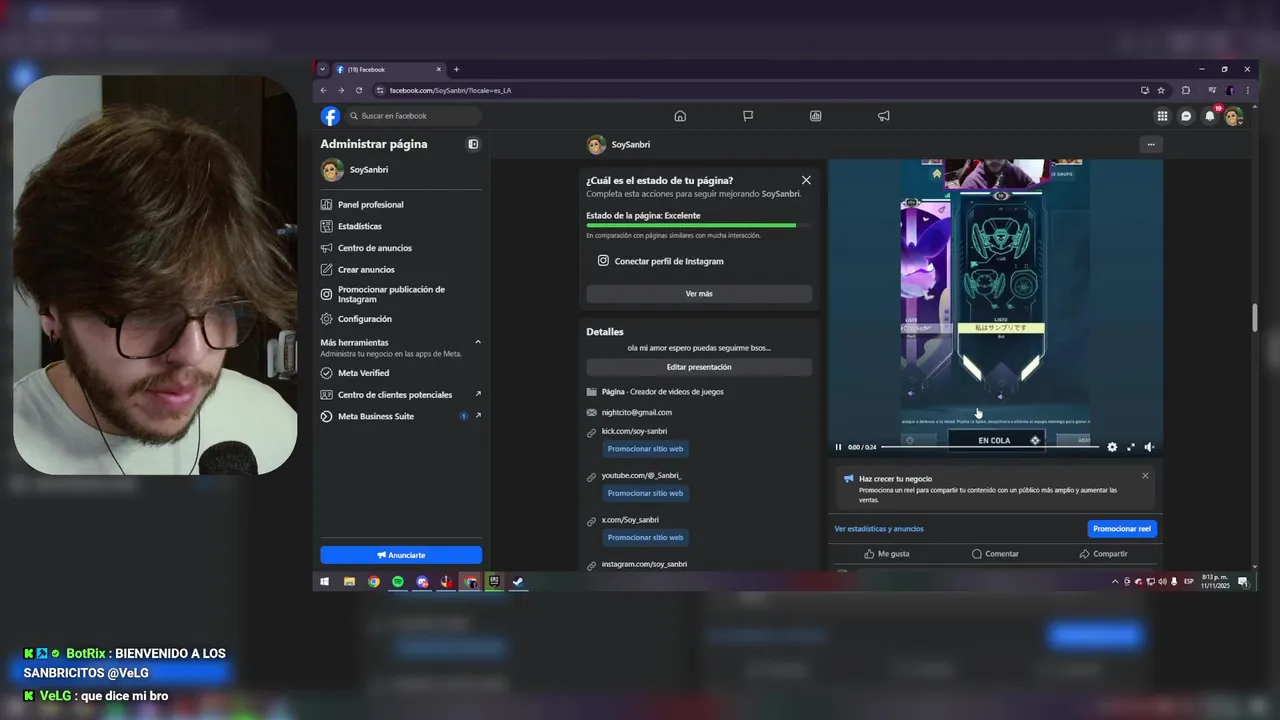Open the Facebook menu grid icon
The width and height of the screenshot is (1280, 720).
[1162, 116]
